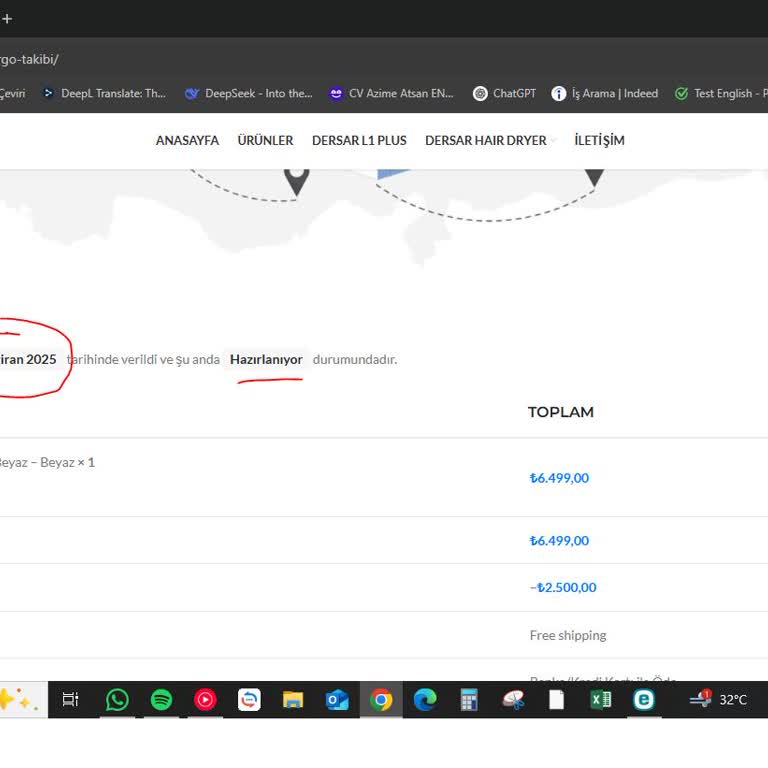This screenshot has width=768, height=768.
Task: Launch Spotify from the taskbar
Action: 161,700
